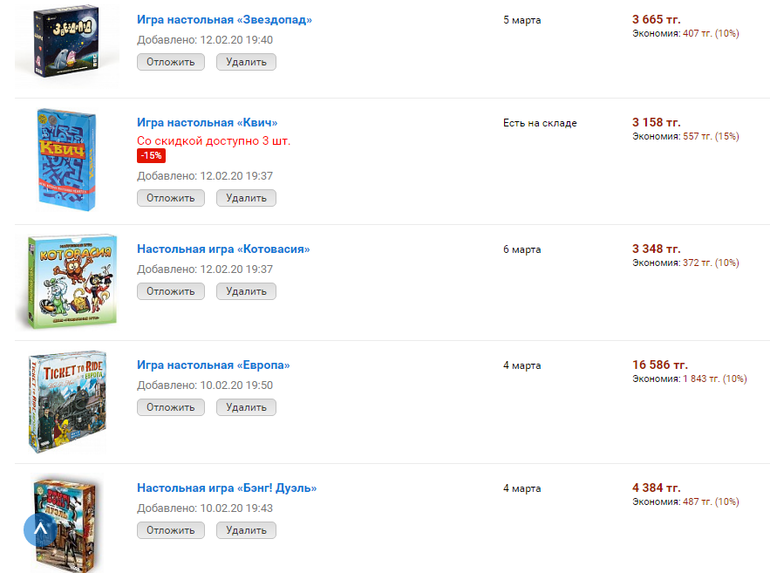The image size is (770, 573).
Task: Open the Ticket to Ride Europe thumbnail
Action: pos(67,402)
